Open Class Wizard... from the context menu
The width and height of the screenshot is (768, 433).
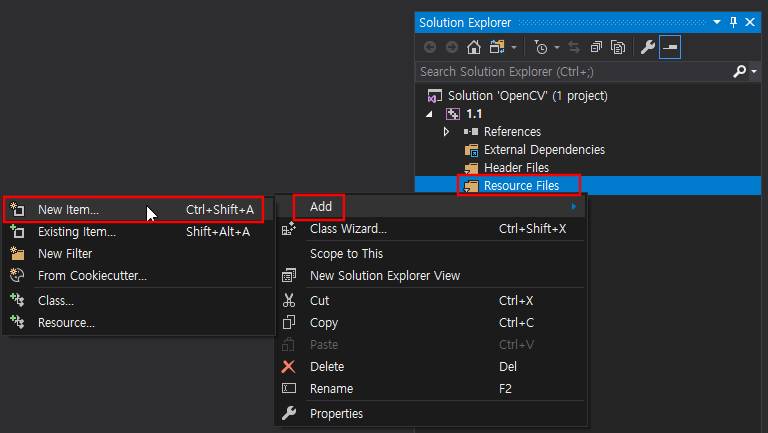tap(347, 229)
